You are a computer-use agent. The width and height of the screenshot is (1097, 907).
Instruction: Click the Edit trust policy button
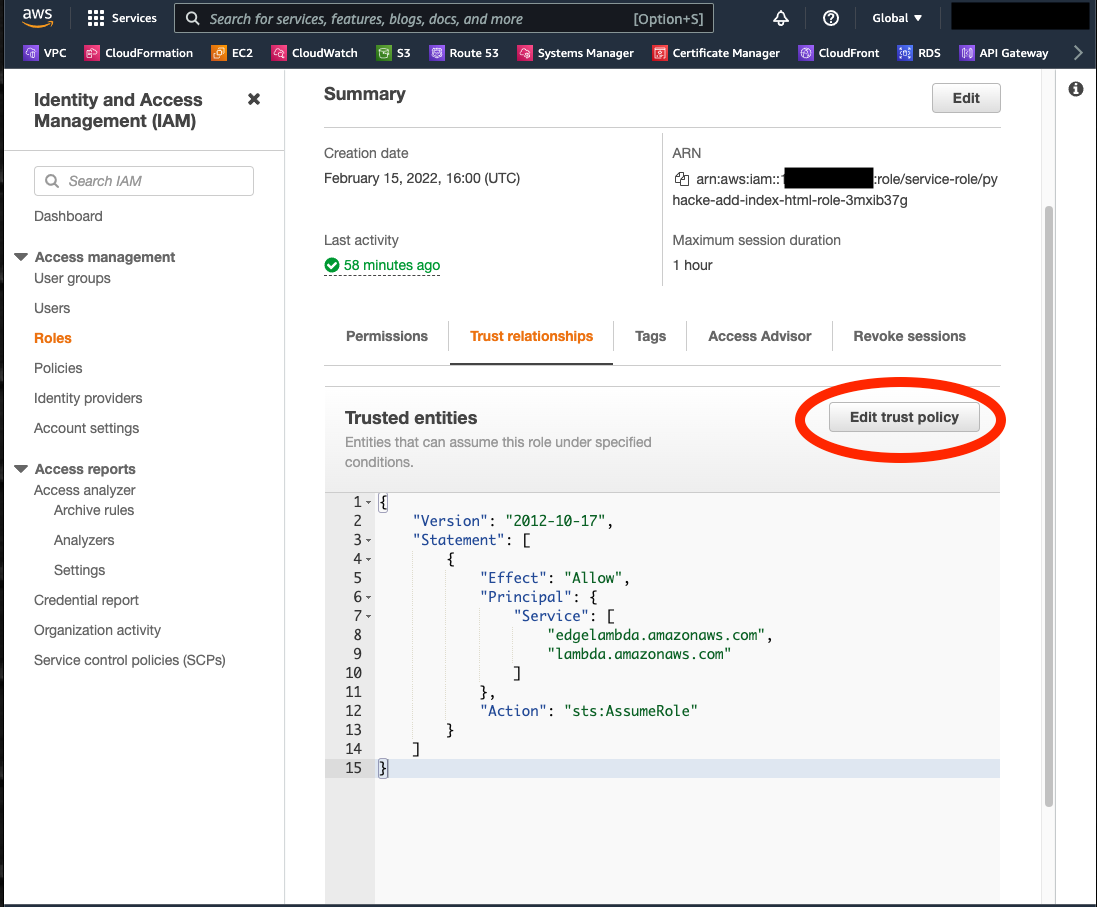[903, 417]
